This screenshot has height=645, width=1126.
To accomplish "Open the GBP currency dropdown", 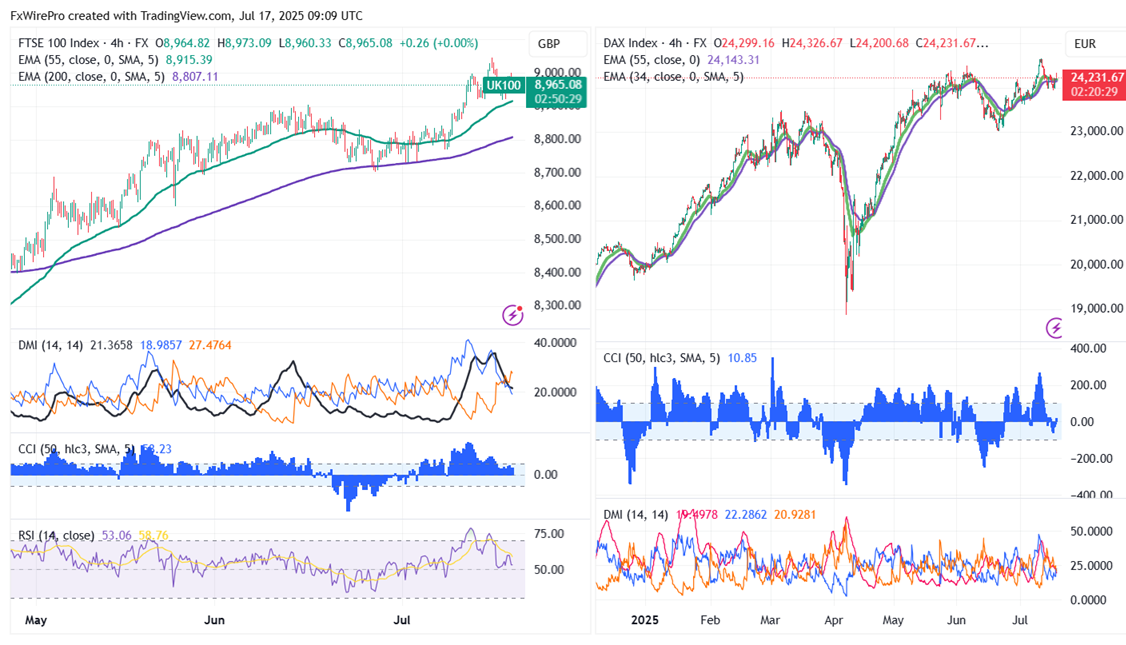I will pyautogui.click(x=549, y=43).
